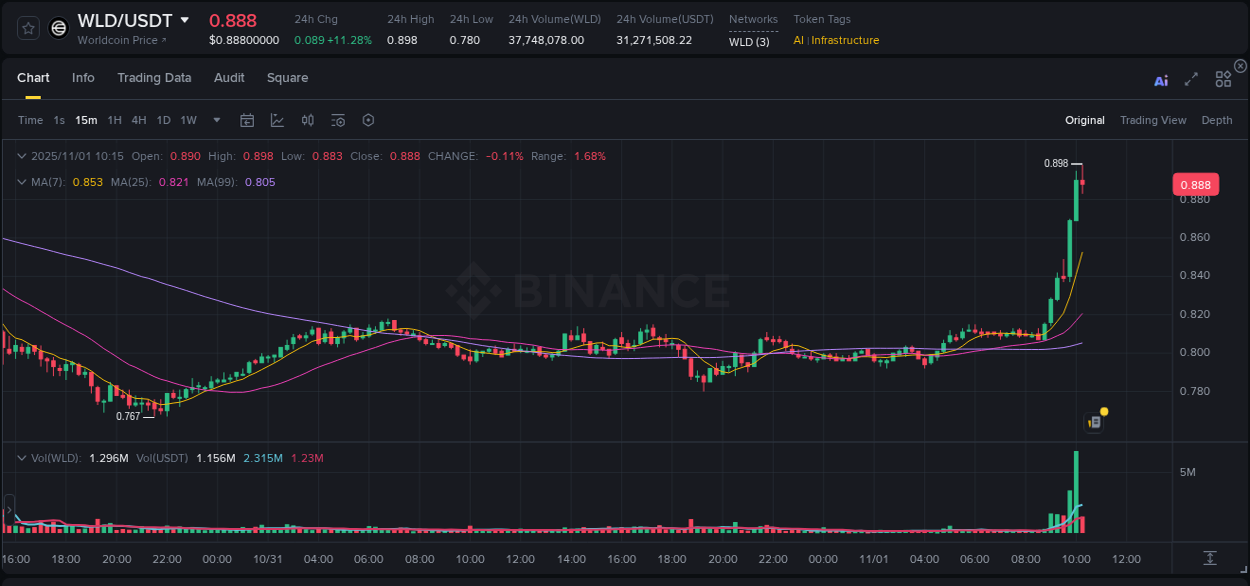The image size is (1250, 586).
Task: Select the 1D interval
Action: click(x=162, y=120)
